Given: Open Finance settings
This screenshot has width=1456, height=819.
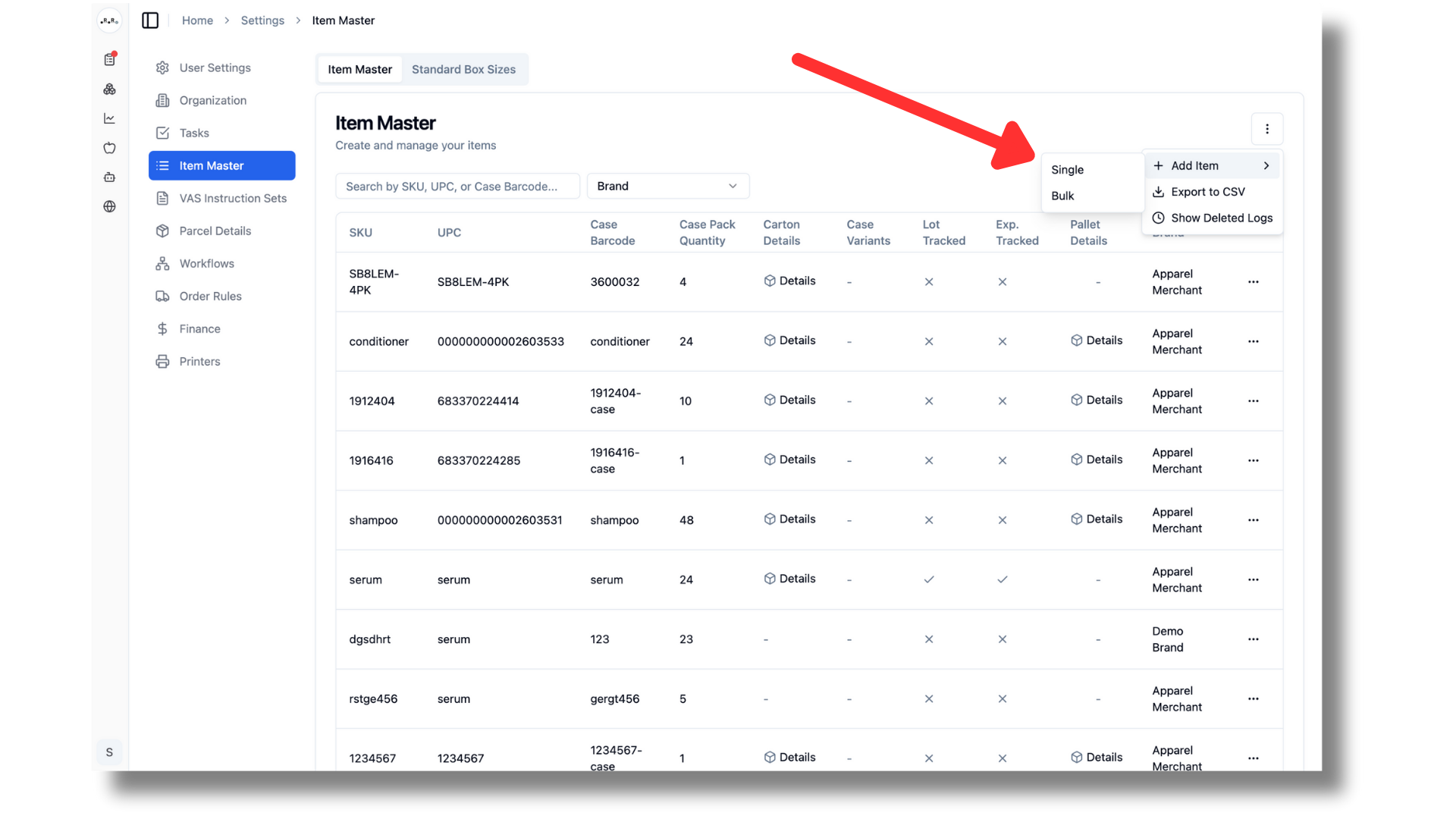Looking at the screenshot, I should (x=221, y=328).
